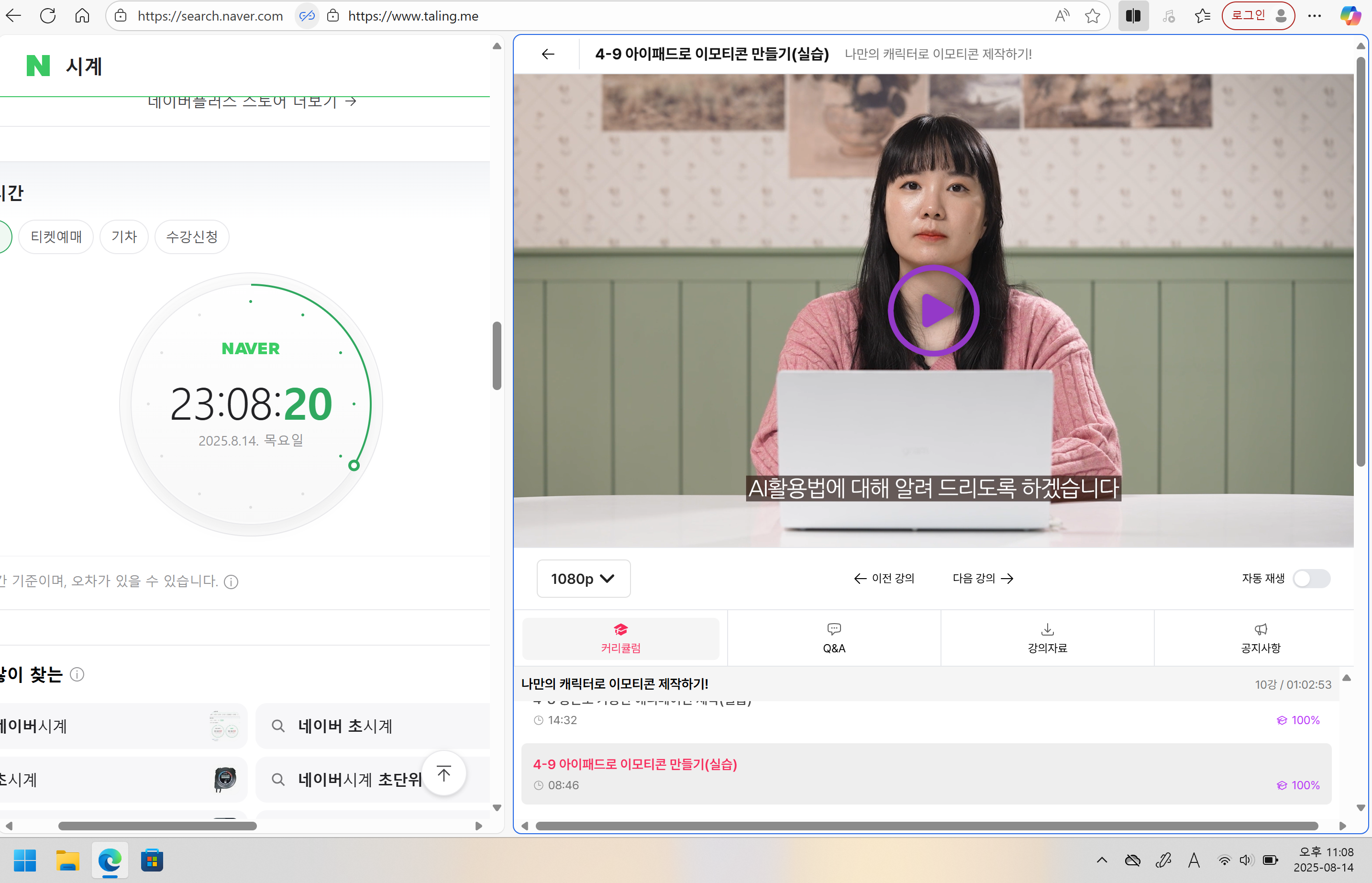This screenshot has height=883, width=1372.
Task: Toggle the split screen button in toolbar
Action: 1132,16
